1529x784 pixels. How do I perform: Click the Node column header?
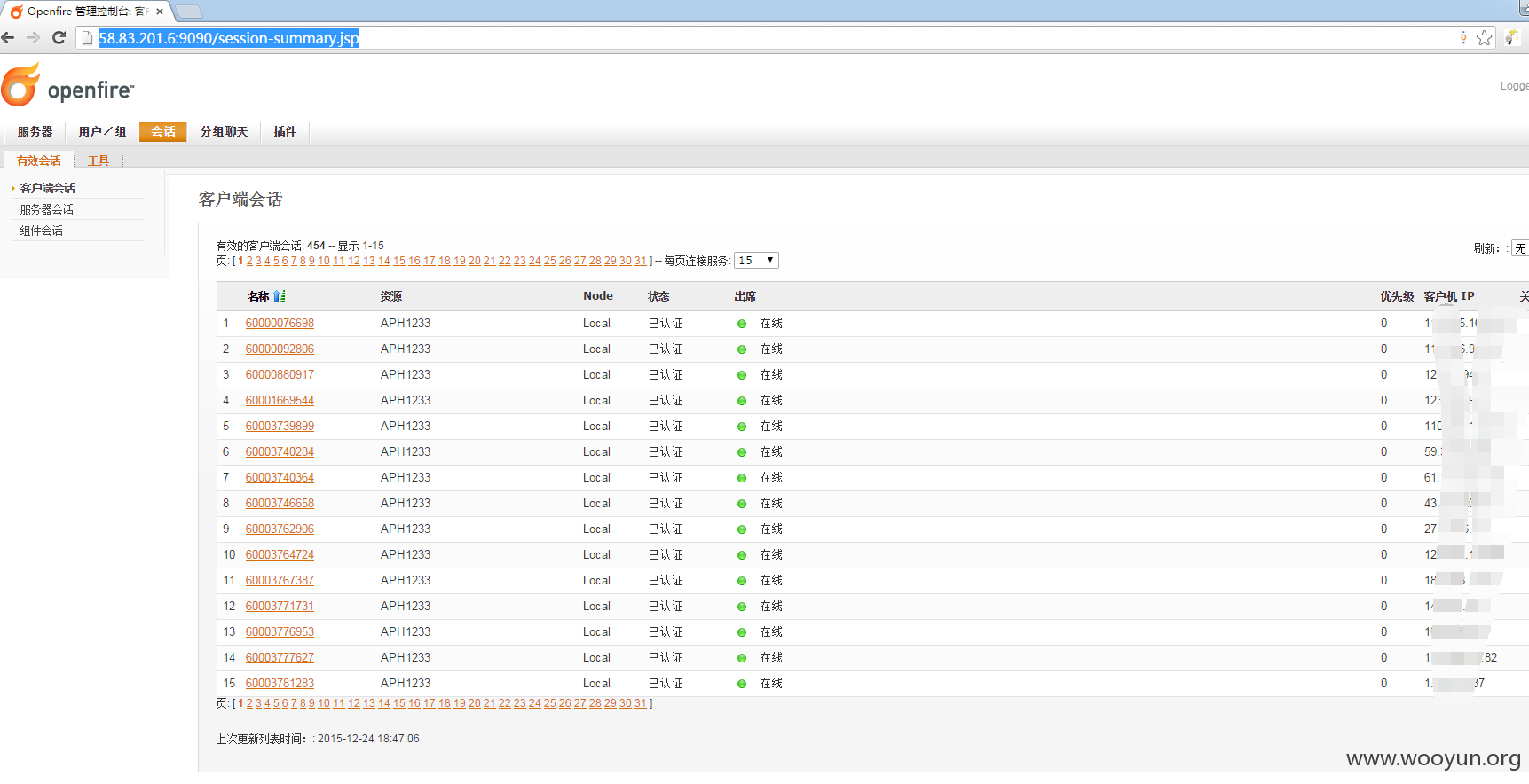(x=598, y=296)
